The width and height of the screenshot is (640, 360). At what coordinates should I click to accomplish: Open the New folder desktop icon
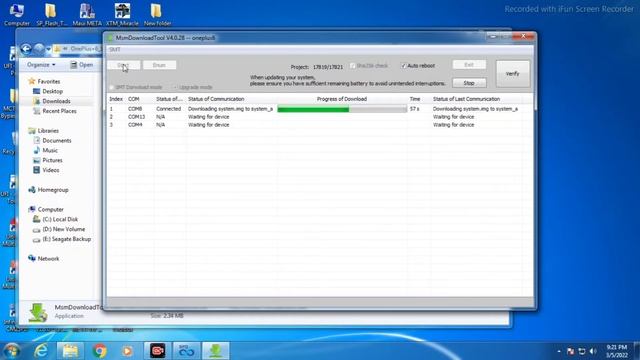157,15
